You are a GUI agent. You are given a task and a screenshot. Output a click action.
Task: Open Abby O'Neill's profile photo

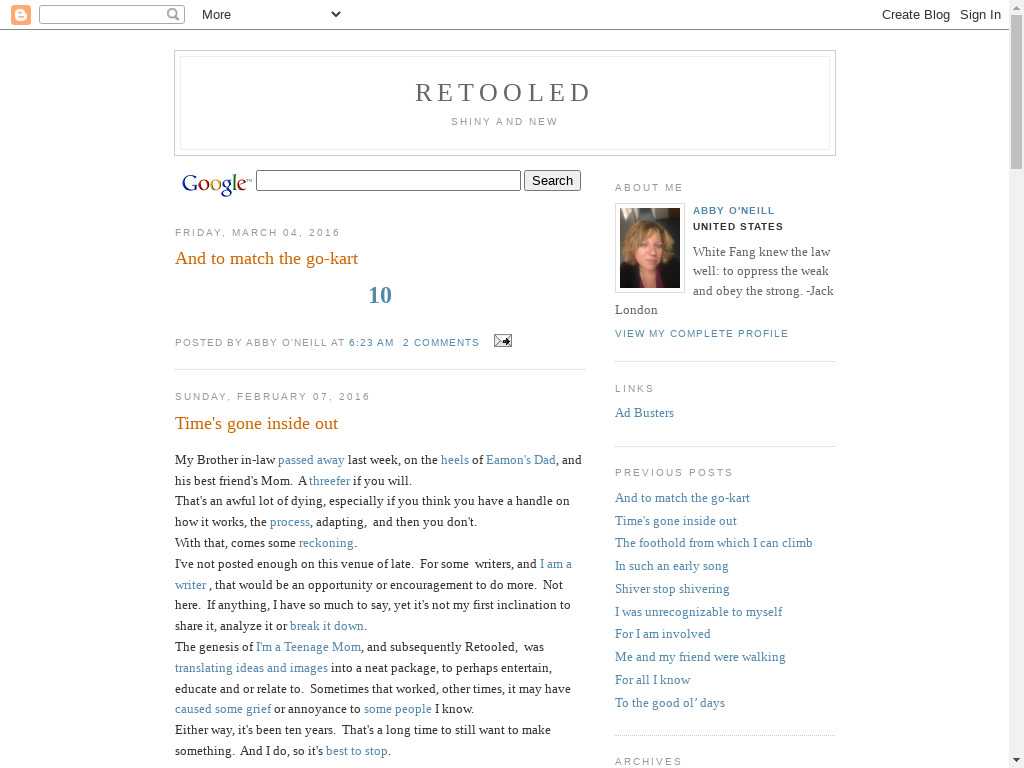coord(650,248)
